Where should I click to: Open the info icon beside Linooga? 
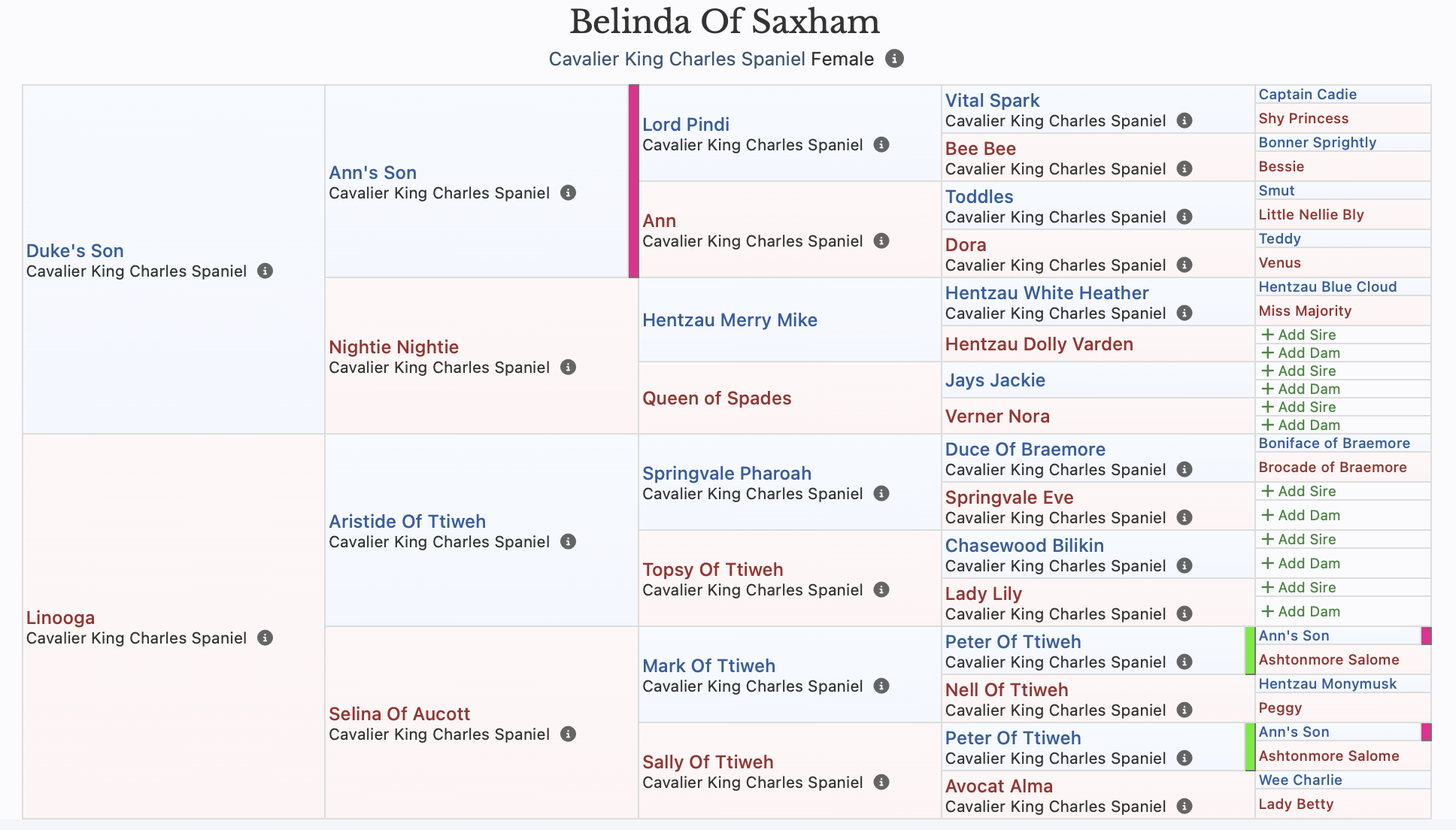[x=265, y=638]
